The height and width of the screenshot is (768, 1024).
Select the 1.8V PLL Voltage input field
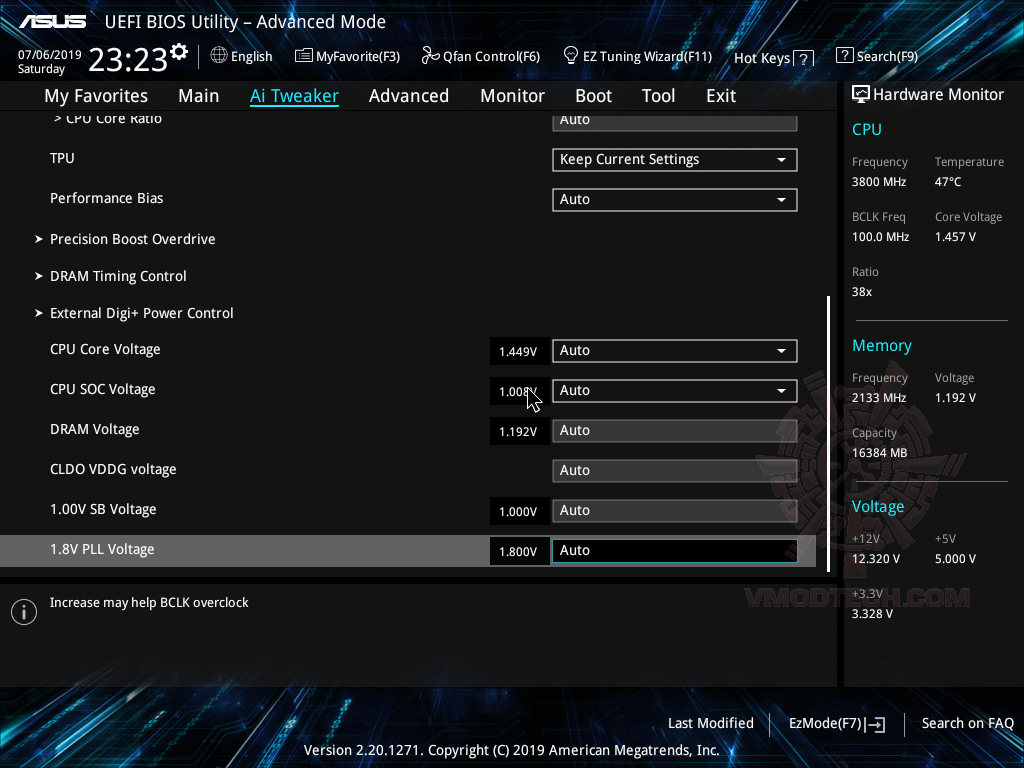[x=674, y=550]
